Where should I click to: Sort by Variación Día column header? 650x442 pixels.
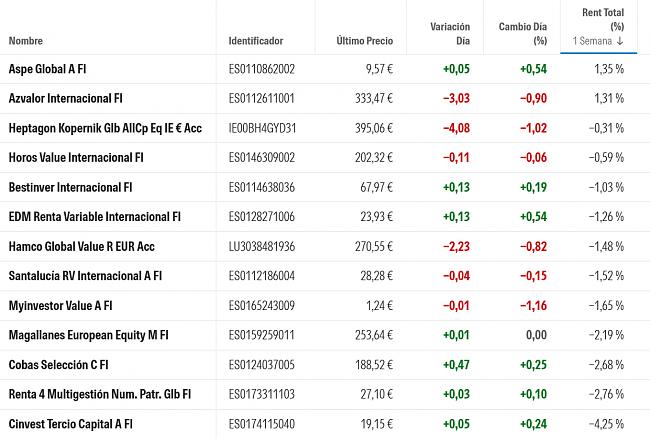tap(449, 34)
